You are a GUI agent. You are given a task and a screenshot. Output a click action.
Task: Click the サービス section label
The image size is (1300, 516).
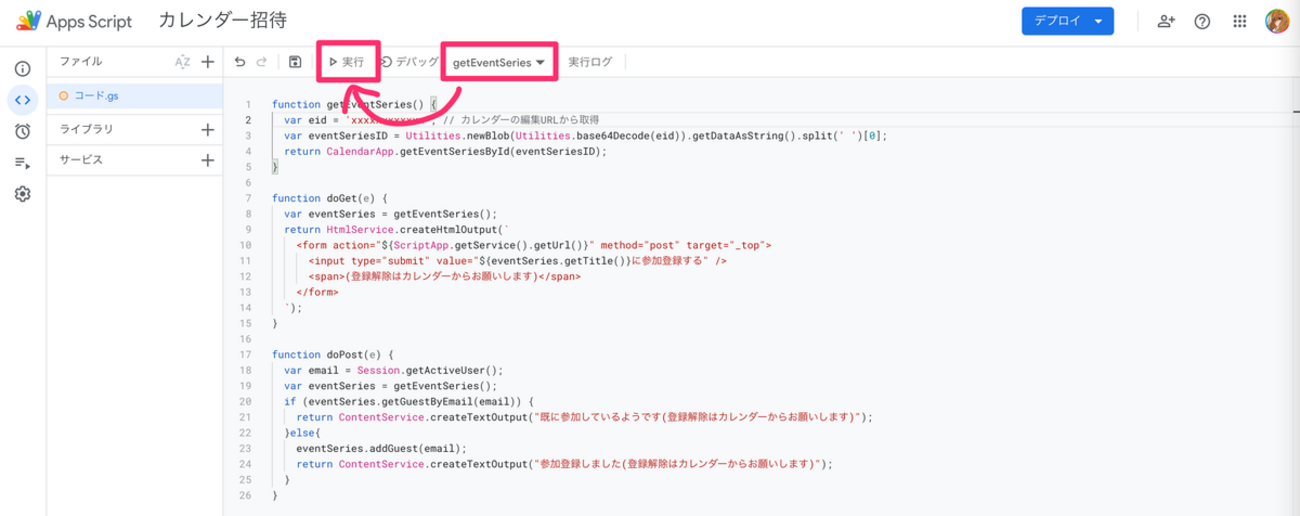[81, 160]
